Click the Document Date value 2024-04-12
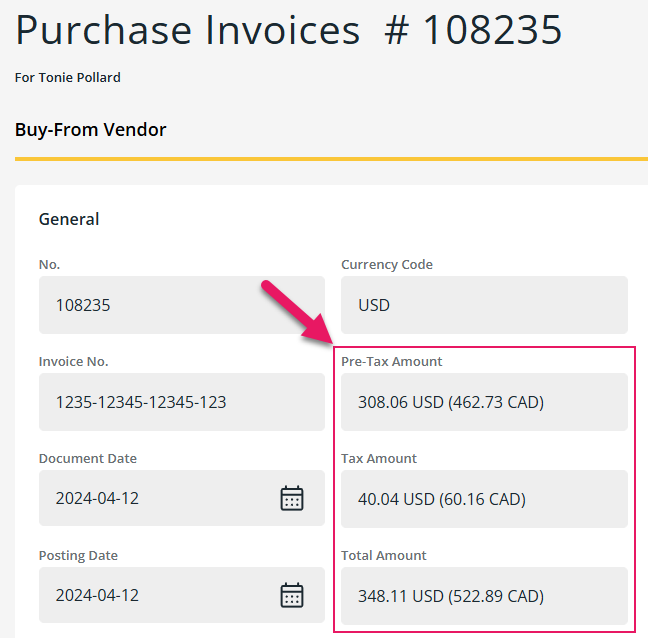 coord(97,498)
